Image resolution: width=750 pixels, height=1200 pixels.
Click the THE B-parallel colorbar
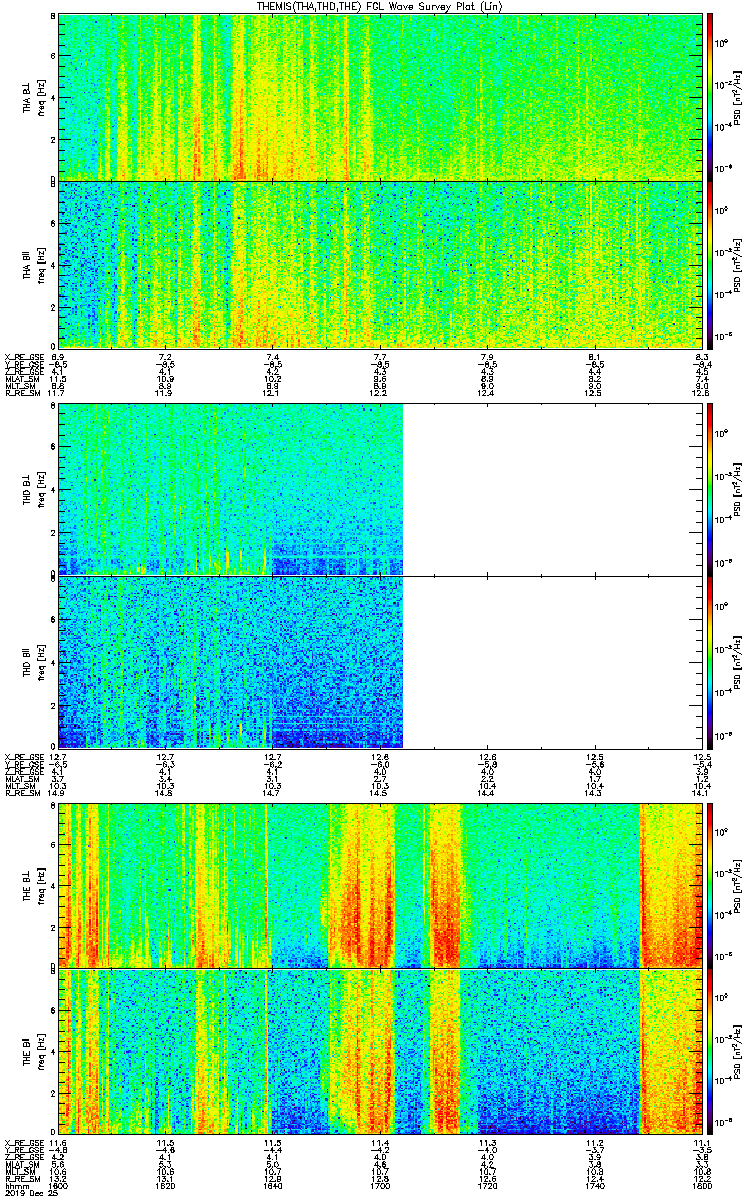[710, 1052]
